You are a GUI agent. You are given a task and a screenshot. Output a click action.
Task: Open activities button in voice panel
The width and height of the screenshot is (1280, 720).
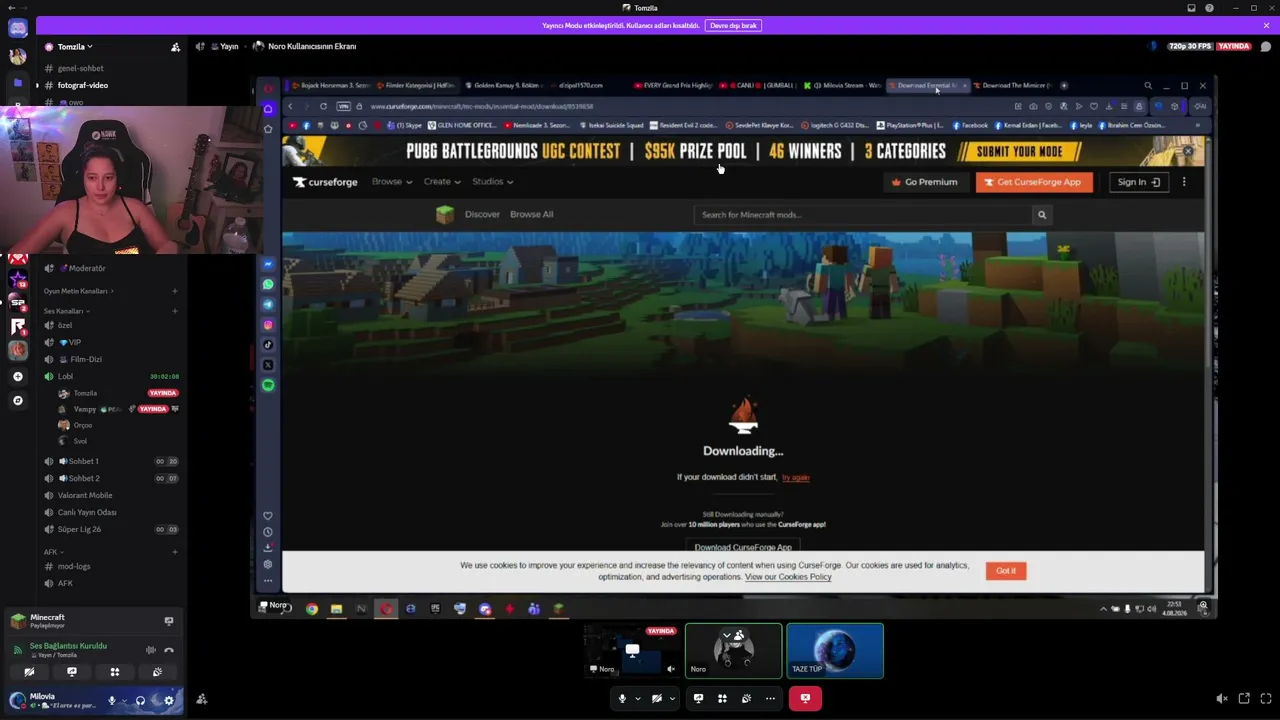pos(115,672)
